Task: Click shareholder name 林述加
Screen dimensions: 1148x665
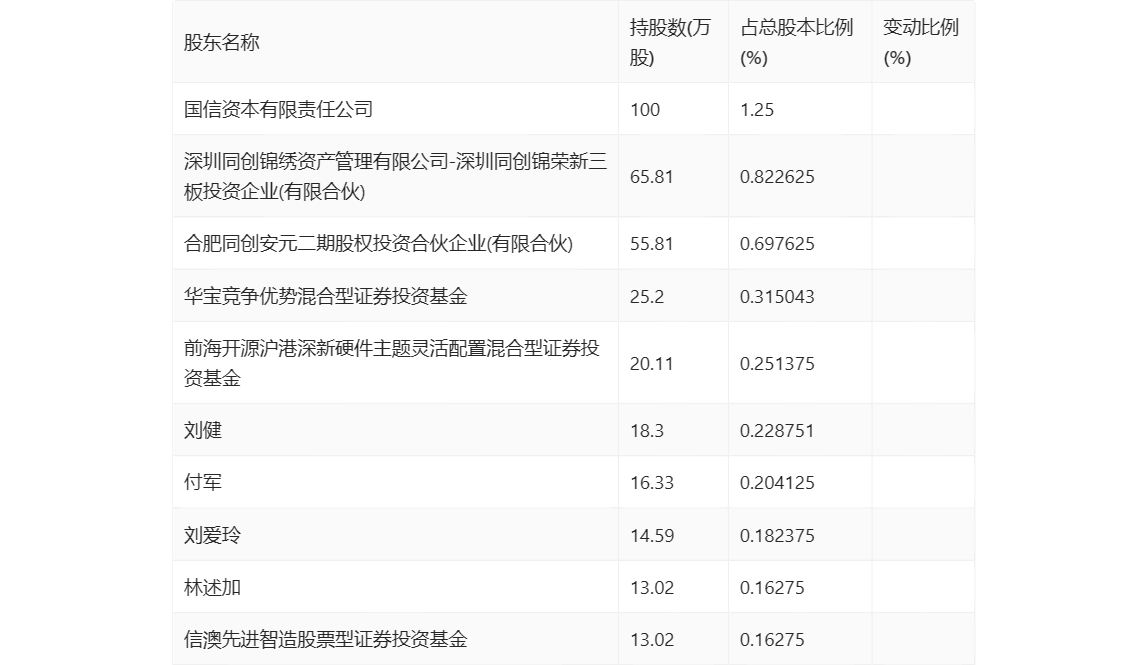Action: (x=212, y=587)
